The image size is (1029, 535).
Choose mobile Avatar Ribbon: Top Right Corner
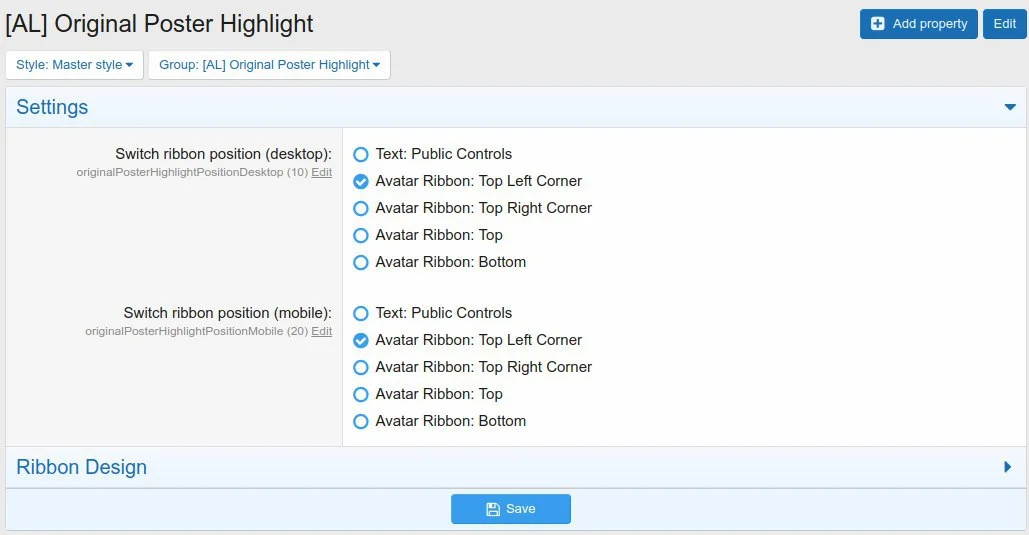(361, 368)
